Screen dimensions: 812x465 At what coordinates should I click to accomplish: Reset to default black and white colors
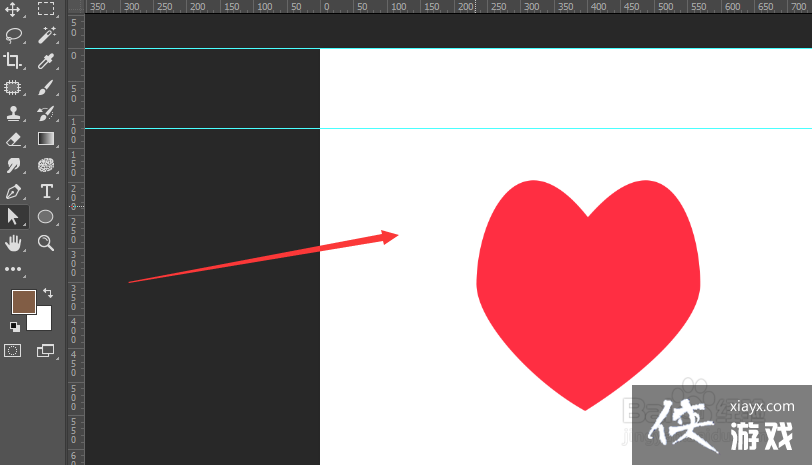click(x=15, y=327)
